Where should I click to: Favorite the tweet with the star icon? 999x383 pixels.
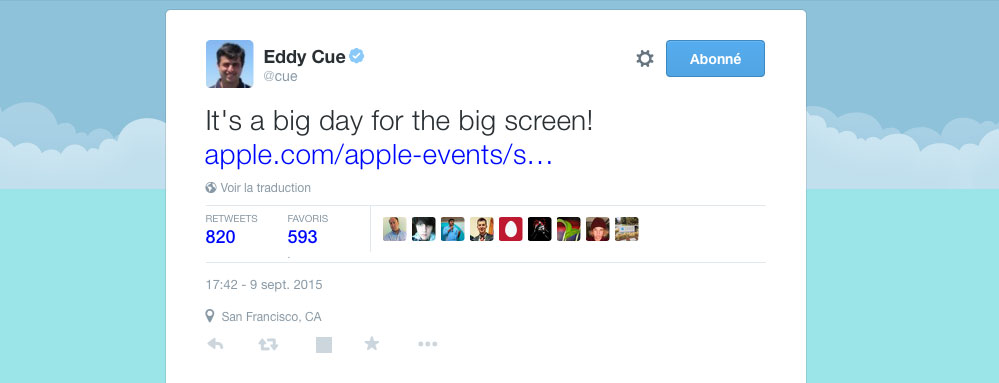[371, 344]
